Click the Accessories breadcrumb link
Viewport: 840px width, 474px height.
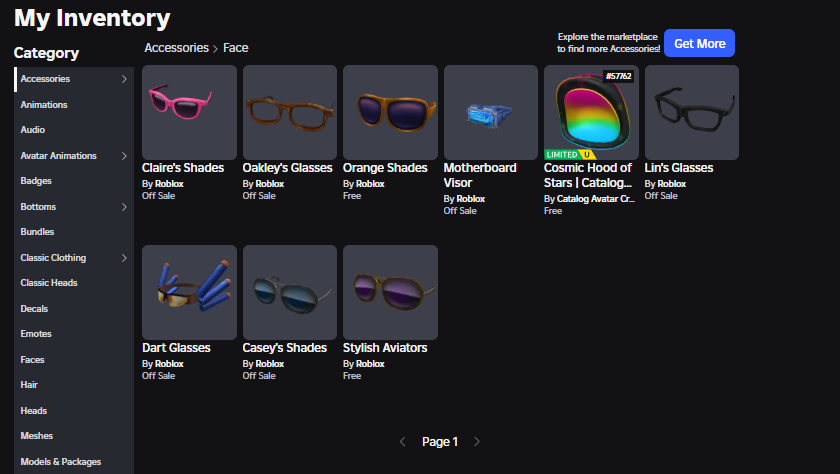[176, 48]
